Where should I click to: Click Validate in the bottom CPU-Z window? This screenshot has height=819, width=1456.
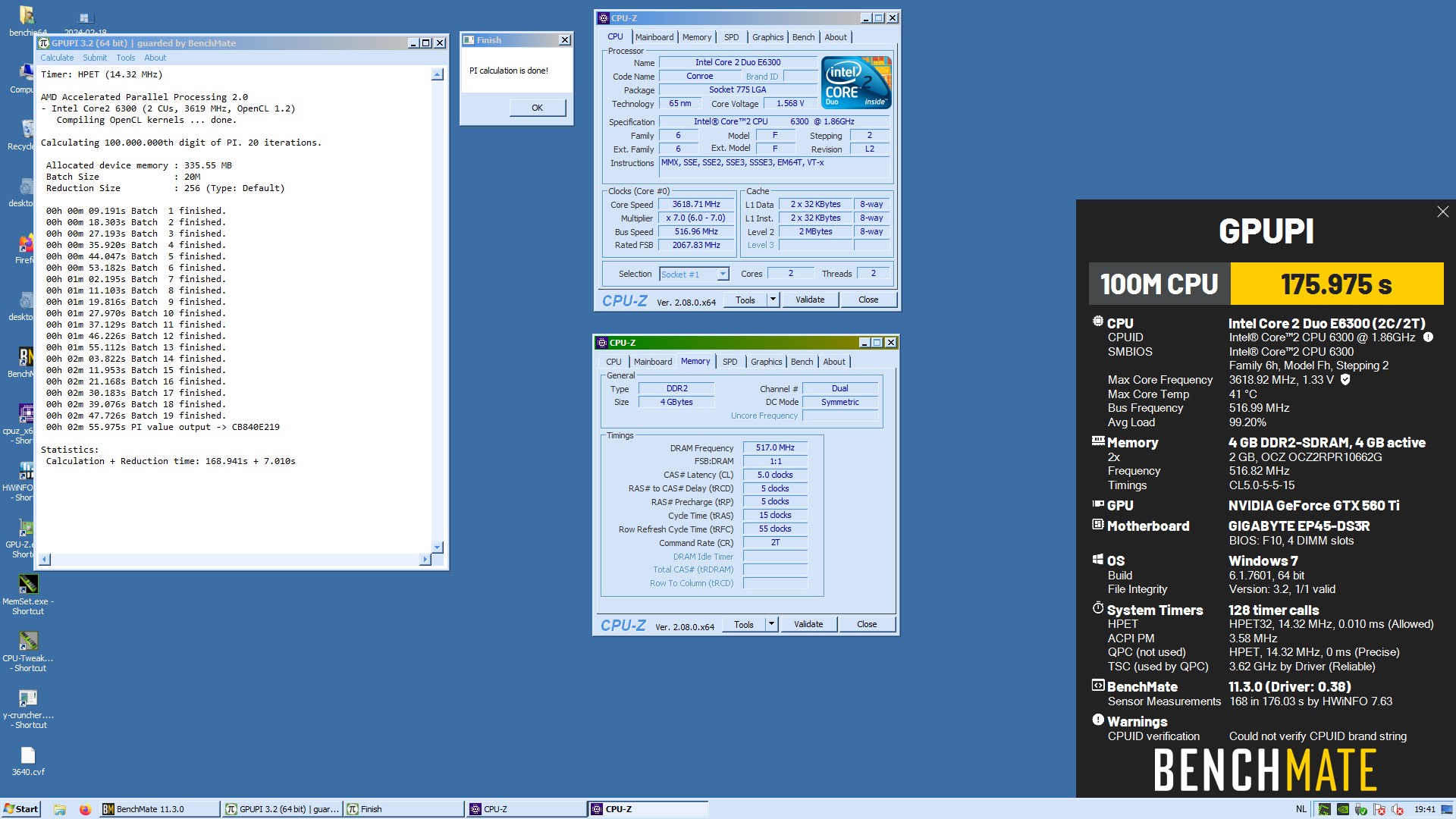(808, 624)
